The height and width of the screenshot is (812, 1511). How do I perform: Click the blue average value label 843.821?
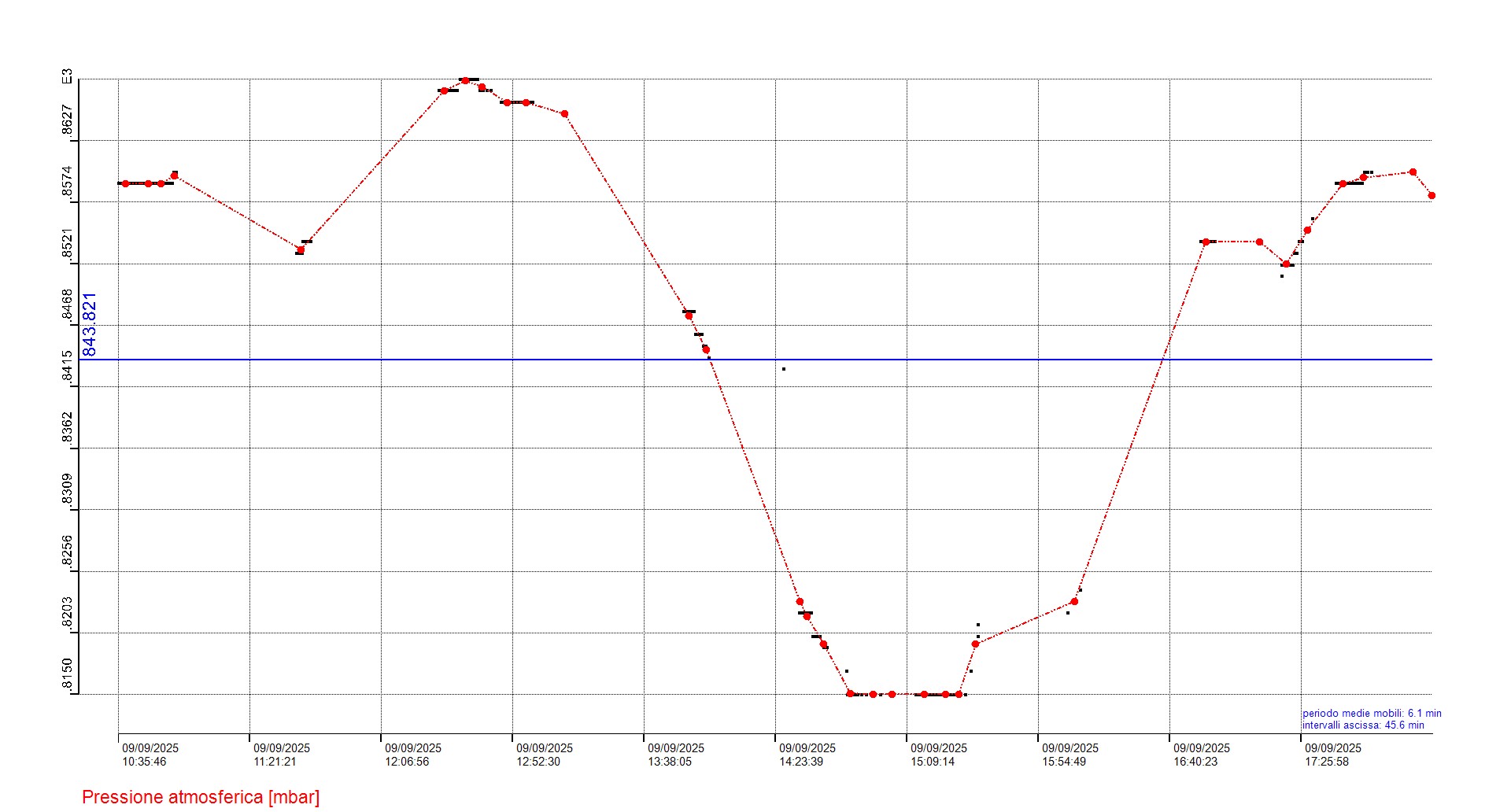pos(90,324)
